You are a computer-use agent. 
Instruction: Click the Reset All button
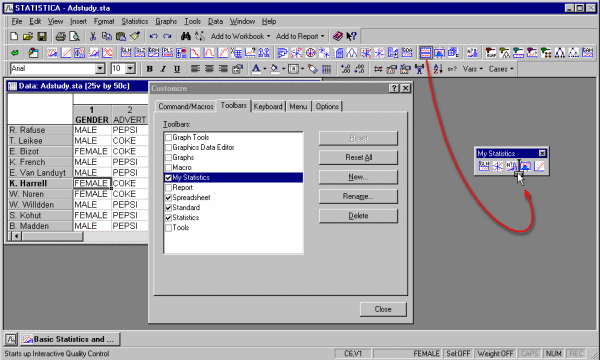coord(358,158)
